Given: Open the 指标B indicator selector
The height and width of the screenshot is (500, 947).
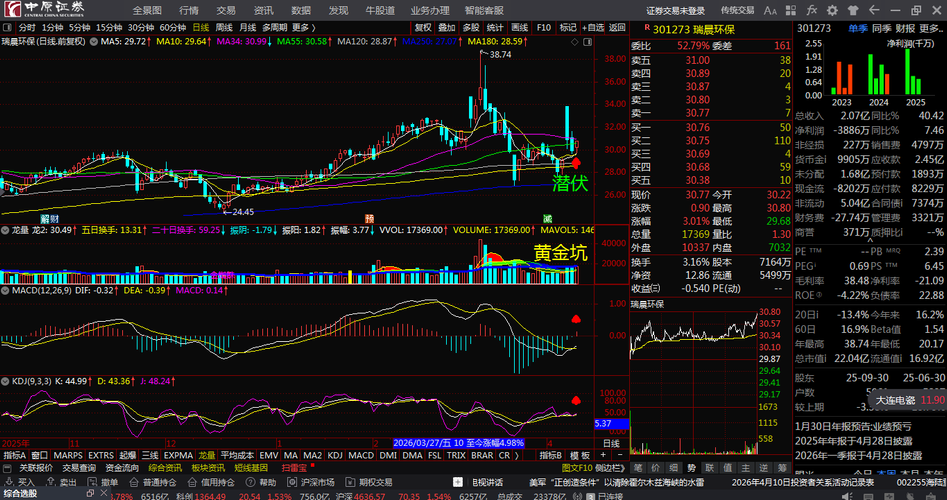Looking at the screenshot, I should pyautogui.click(x=550, y=455).
